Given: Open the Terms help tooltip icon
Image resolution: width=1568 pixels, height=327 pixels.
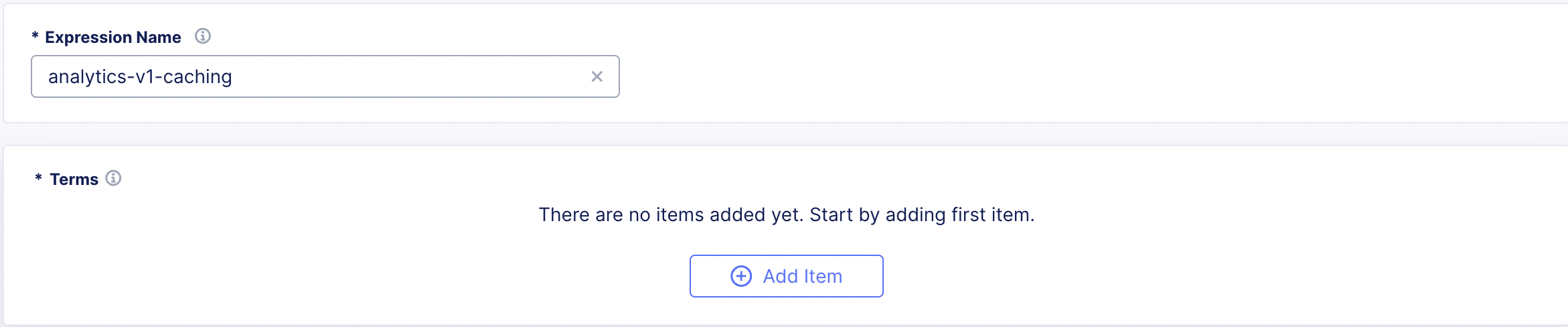Looking at the screenshot, I should [114, 178].
